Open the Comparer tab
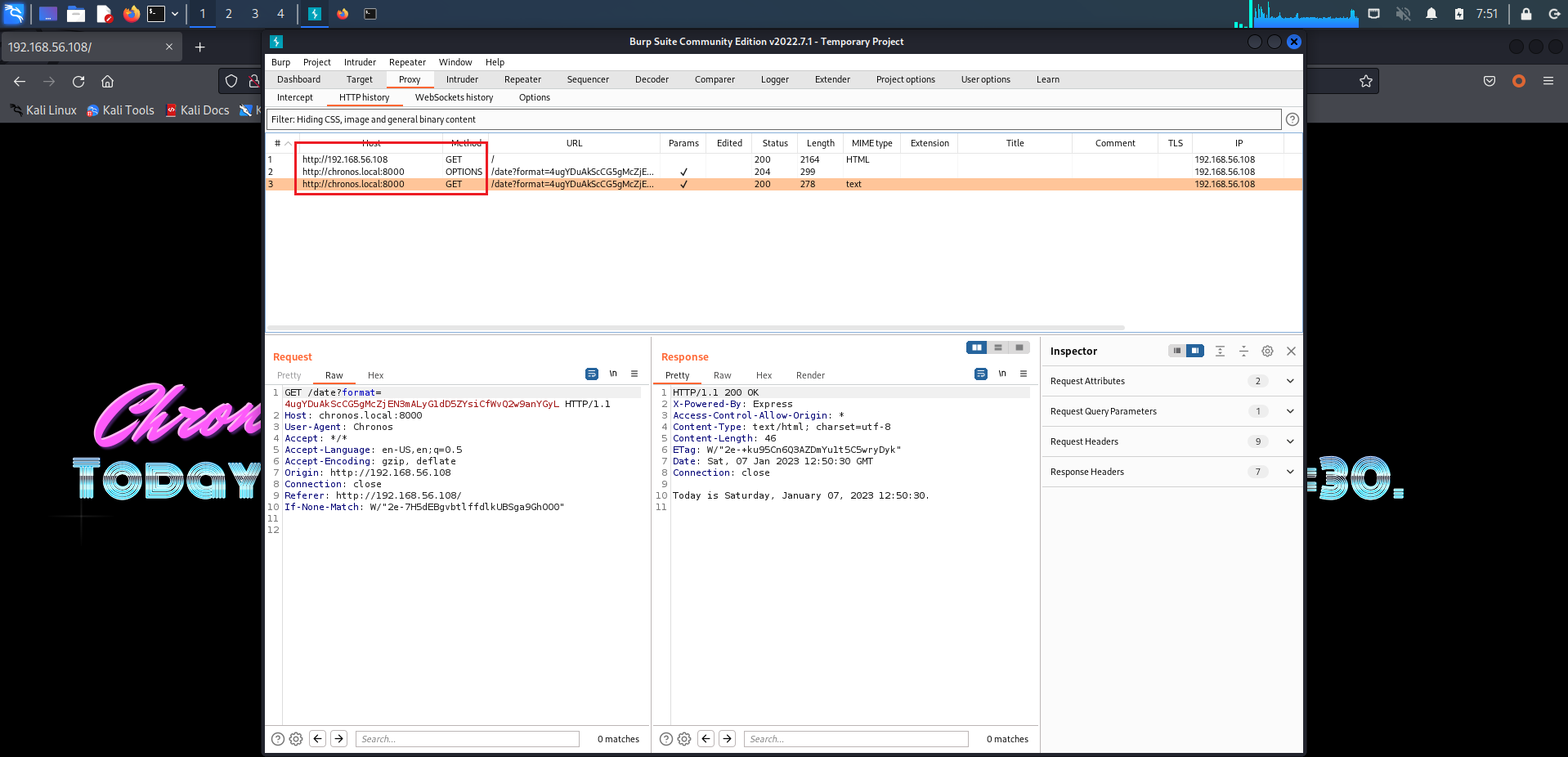The width and height of the screenshot is (1568, 757). coord(715,79)
